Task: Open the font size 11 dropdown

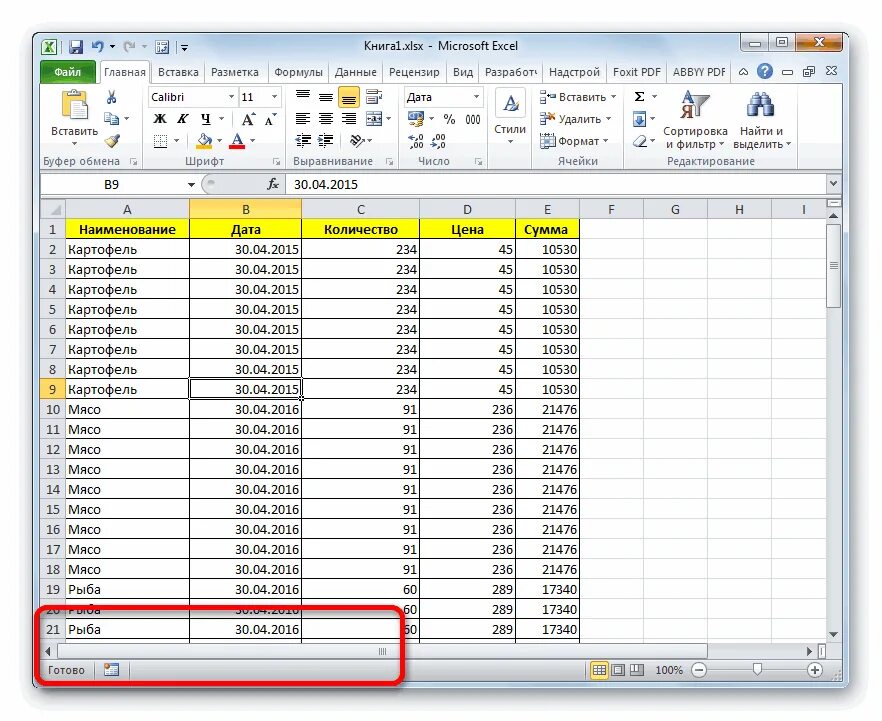Action: tap(274, 97)
